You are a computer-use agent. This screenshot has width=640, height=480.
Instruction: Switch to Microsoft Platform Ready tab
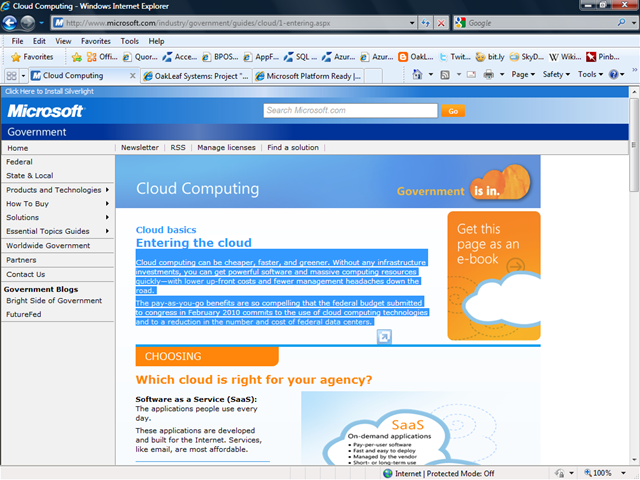click(308, 76)
